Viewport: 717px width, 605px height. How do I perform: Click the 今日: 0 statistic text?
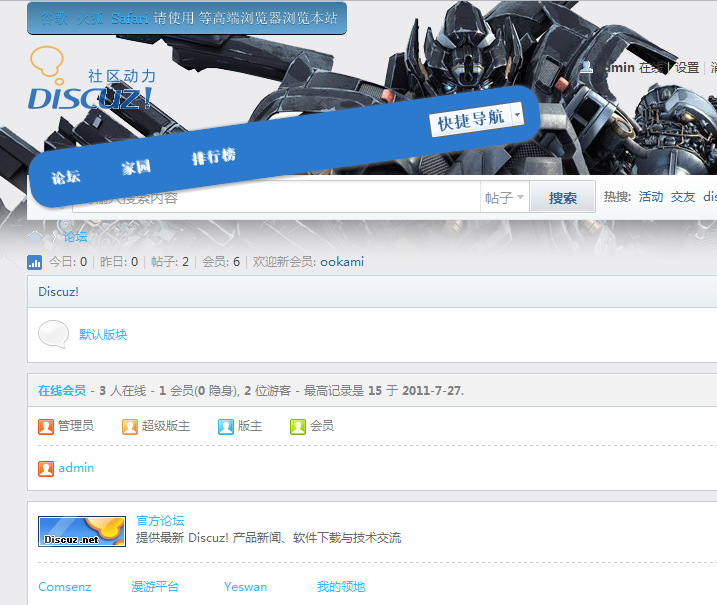point(68,262)
